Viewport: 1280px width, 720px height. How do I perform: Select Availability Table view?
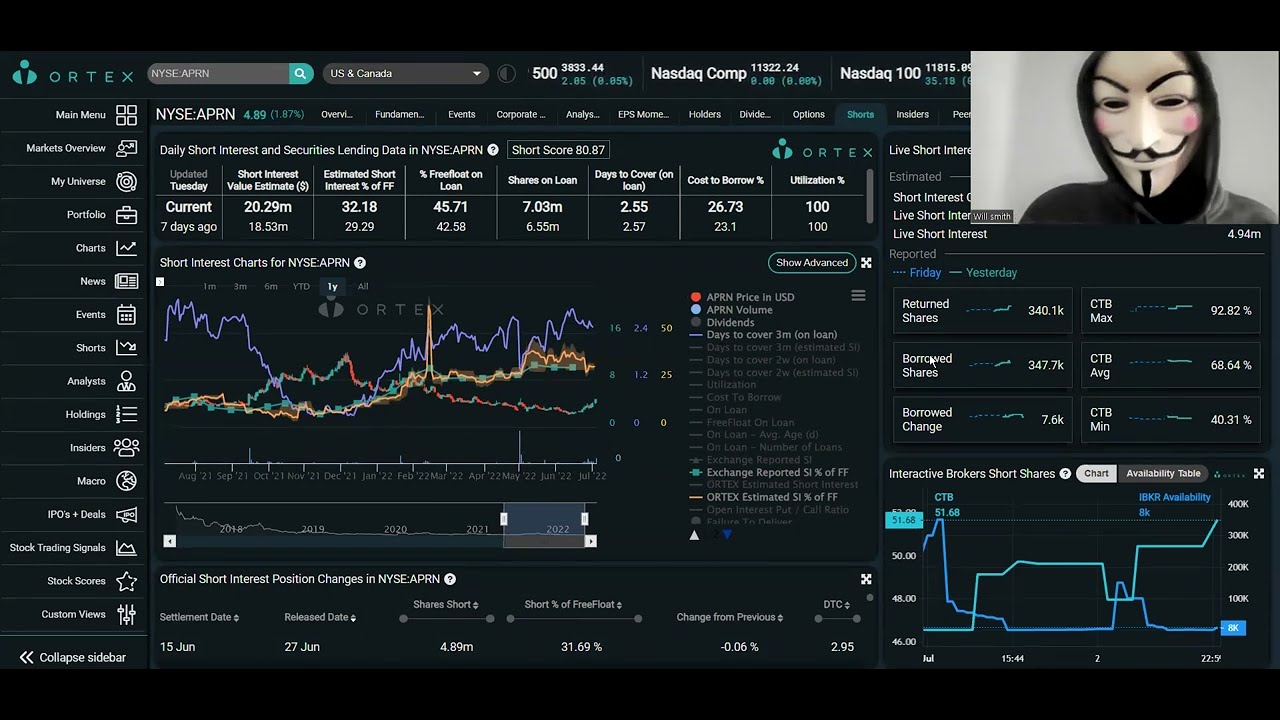(x=1163, y=474)
